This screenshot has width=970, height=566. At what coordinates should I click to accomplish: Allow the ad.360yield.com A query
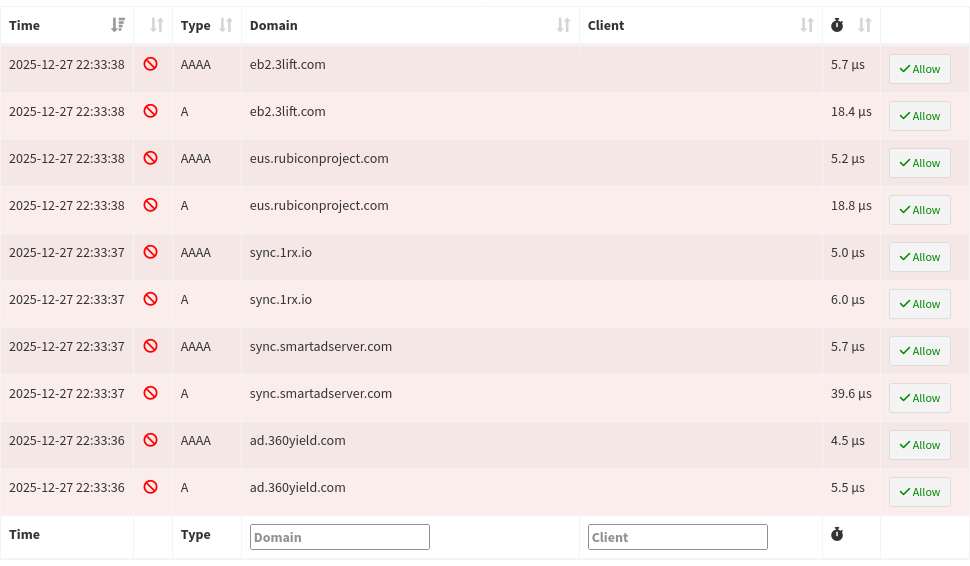click(x=919, y=492)
